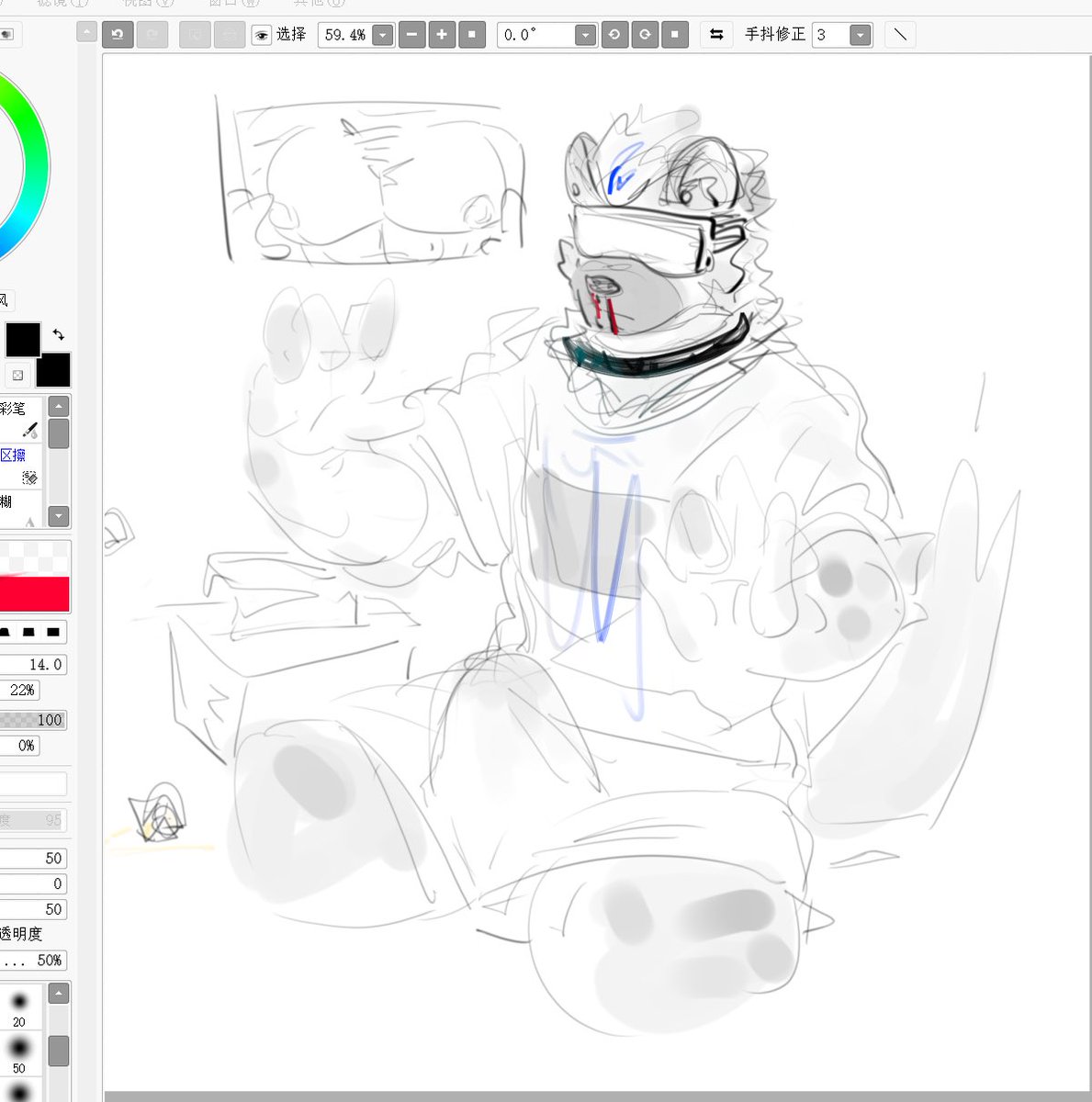Select the 彩笔 marker brush tool

click(20, 418)
